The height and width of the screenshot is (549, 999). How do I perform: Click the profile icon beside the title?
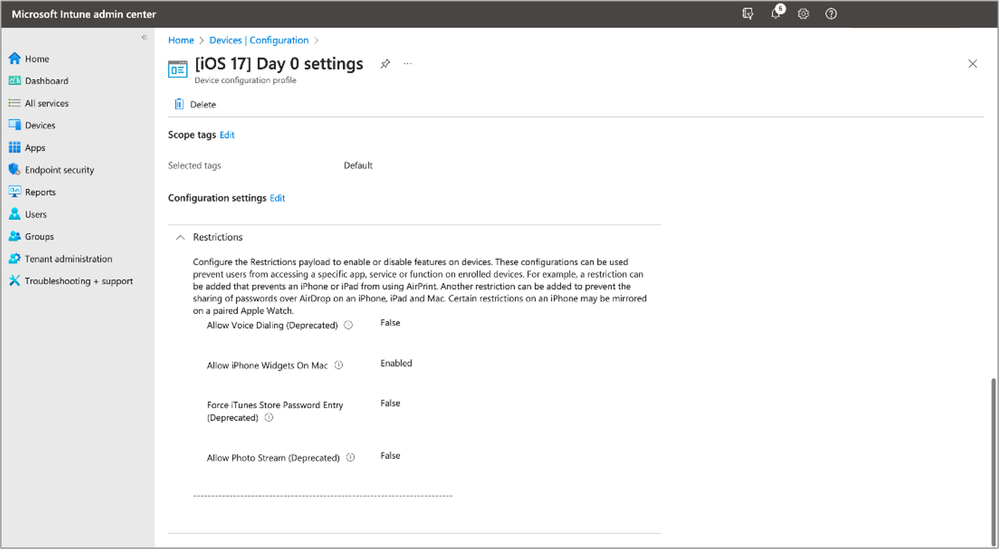pyautogui.click(x=178, y=69)
